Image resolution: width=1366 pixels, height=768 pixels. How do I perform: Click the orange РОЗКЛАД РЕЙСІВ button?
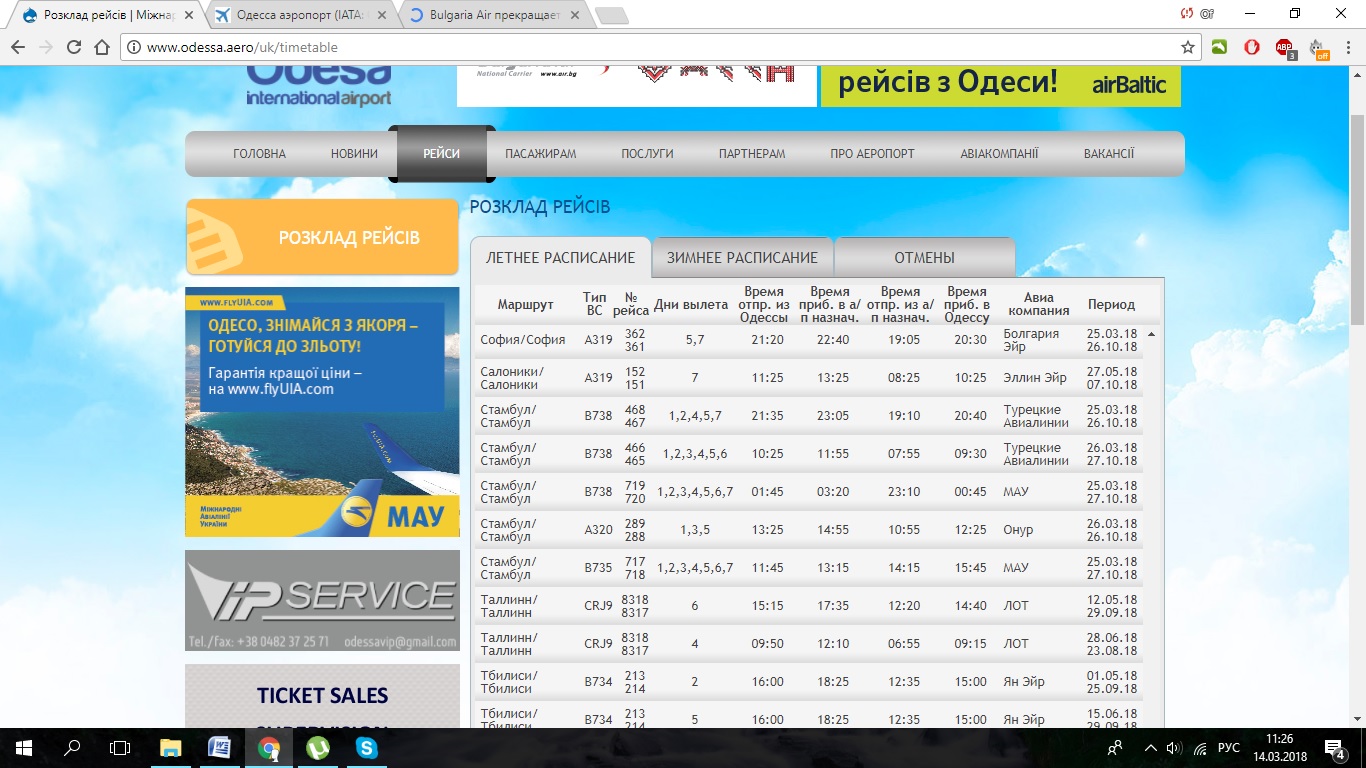pos(322,237)
